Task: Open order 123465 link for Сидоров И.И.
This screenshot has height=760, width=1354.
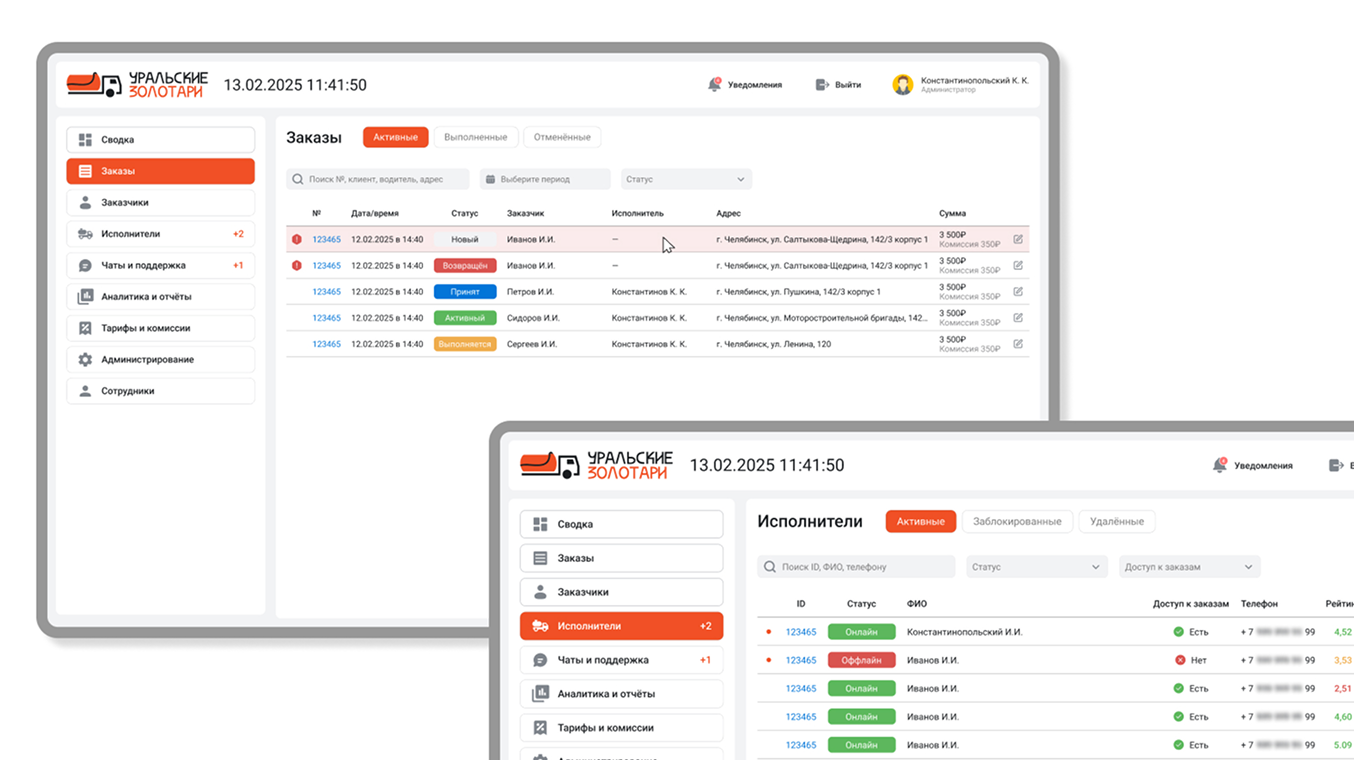Action: 326,318
